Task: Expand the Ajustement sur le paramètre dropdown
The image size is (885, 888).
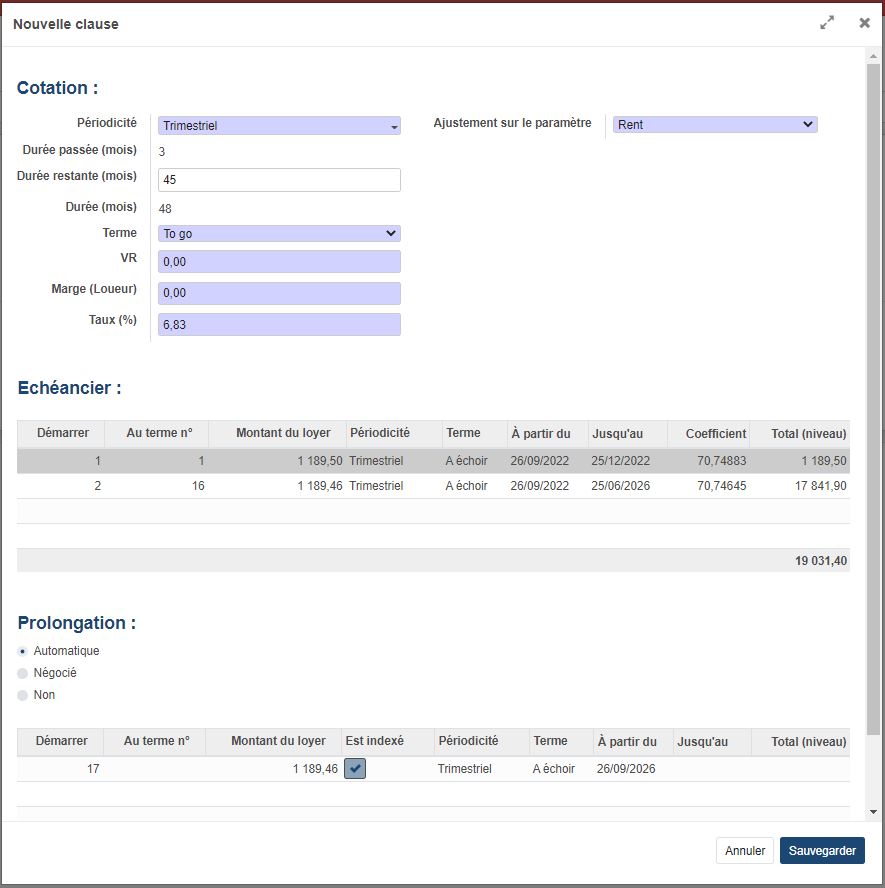Action: [715, 125]
